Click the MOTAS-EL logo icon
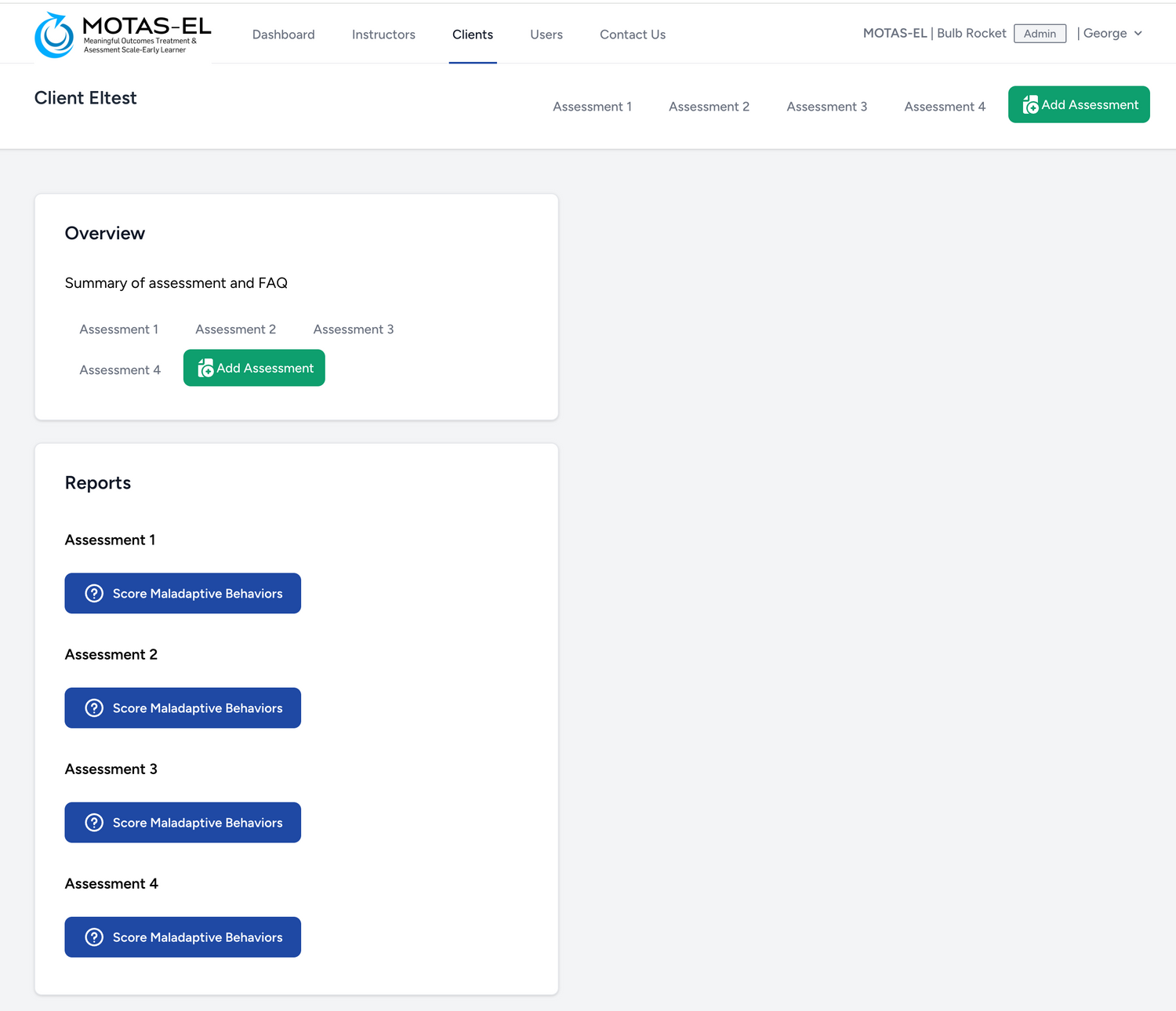Viewport: 1176px width, 1011px height. point(54,35)
